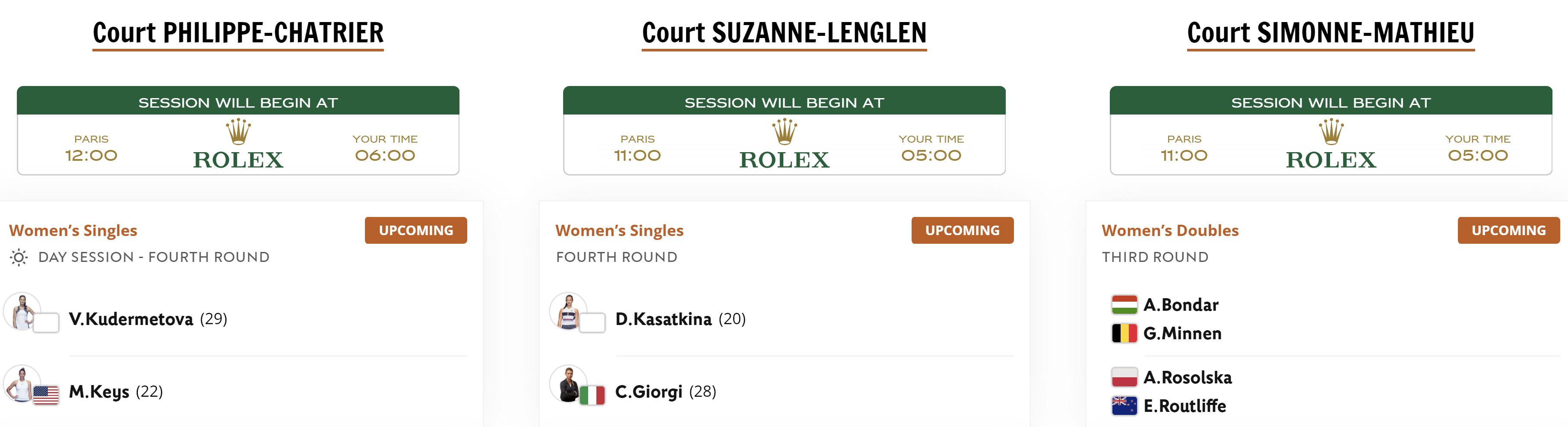Click the Rolex logo under Court Simonne-Mathieu
The height and width of the screenshot is (427, 1568).
point(1330,144)
